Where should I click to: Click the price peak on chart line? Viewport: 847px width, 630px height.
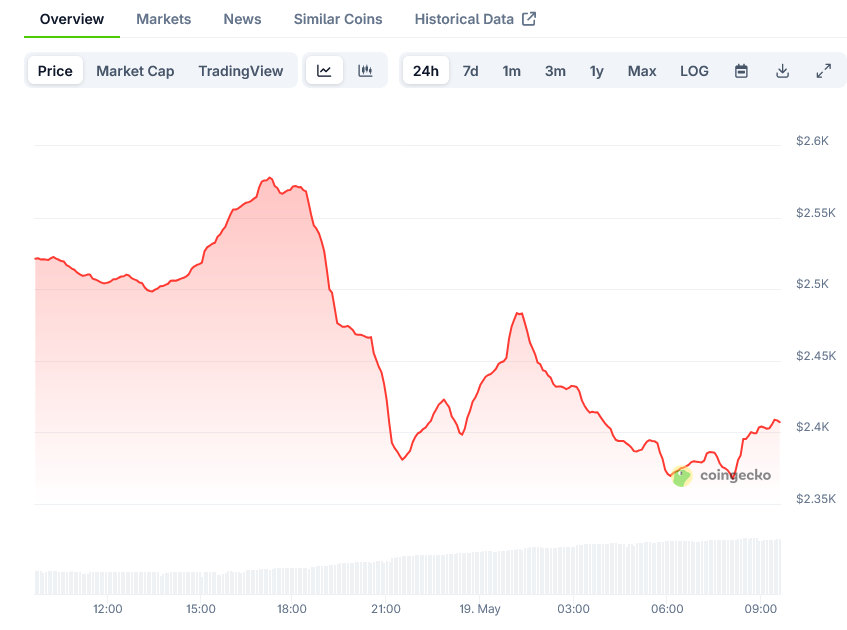(x=269, y=178)
